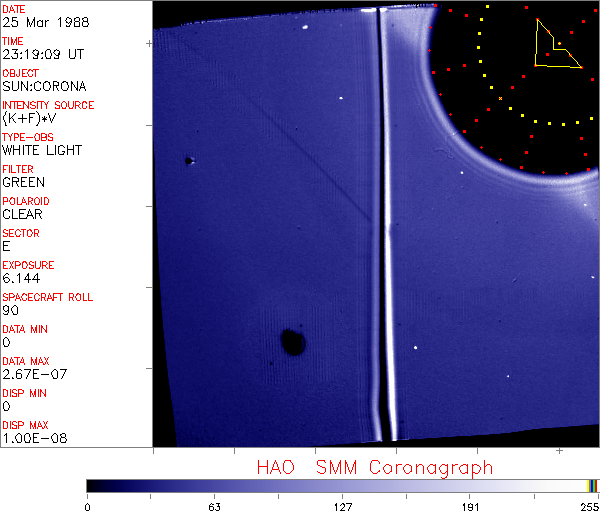
Task: Select the FILTER value 'GREEN'
Action: [x=24, y=182]
